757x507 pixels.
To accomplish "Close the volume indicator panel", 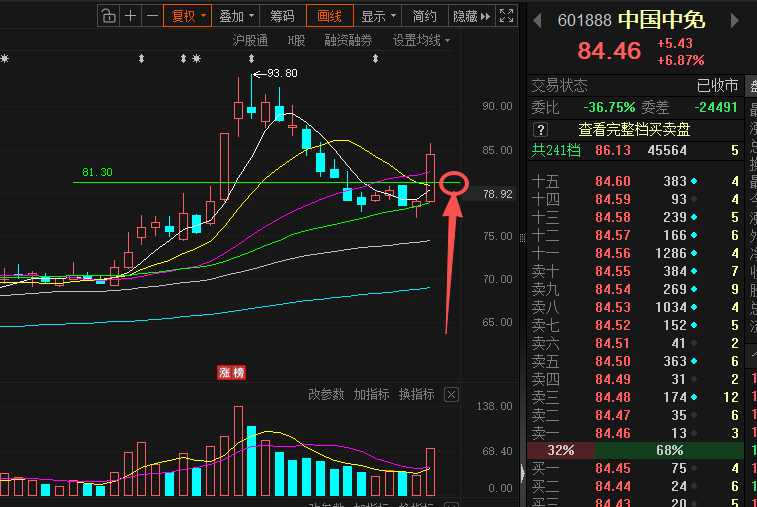I will coord(451,395).
